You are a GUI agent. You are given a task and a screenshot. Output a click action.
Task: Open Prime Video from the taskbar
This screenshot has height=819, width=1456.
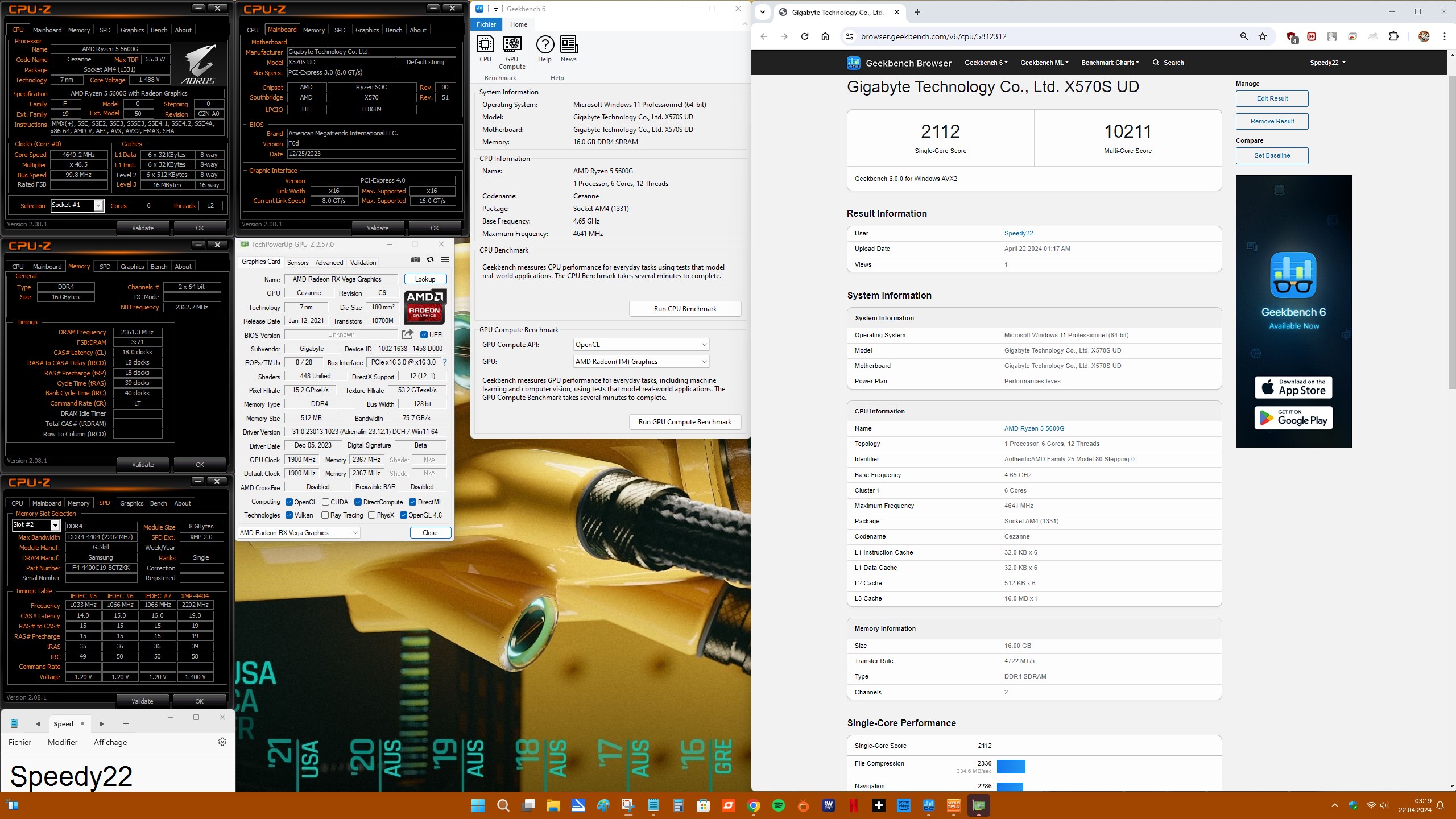tap(904, 805)
